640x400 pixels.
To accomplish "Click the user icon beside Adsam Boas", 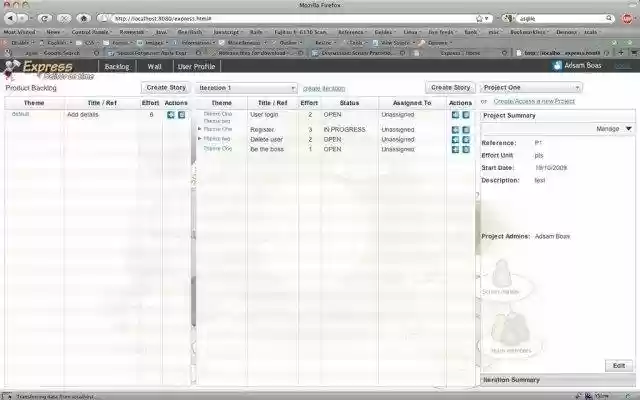I will tap(557, 66).
